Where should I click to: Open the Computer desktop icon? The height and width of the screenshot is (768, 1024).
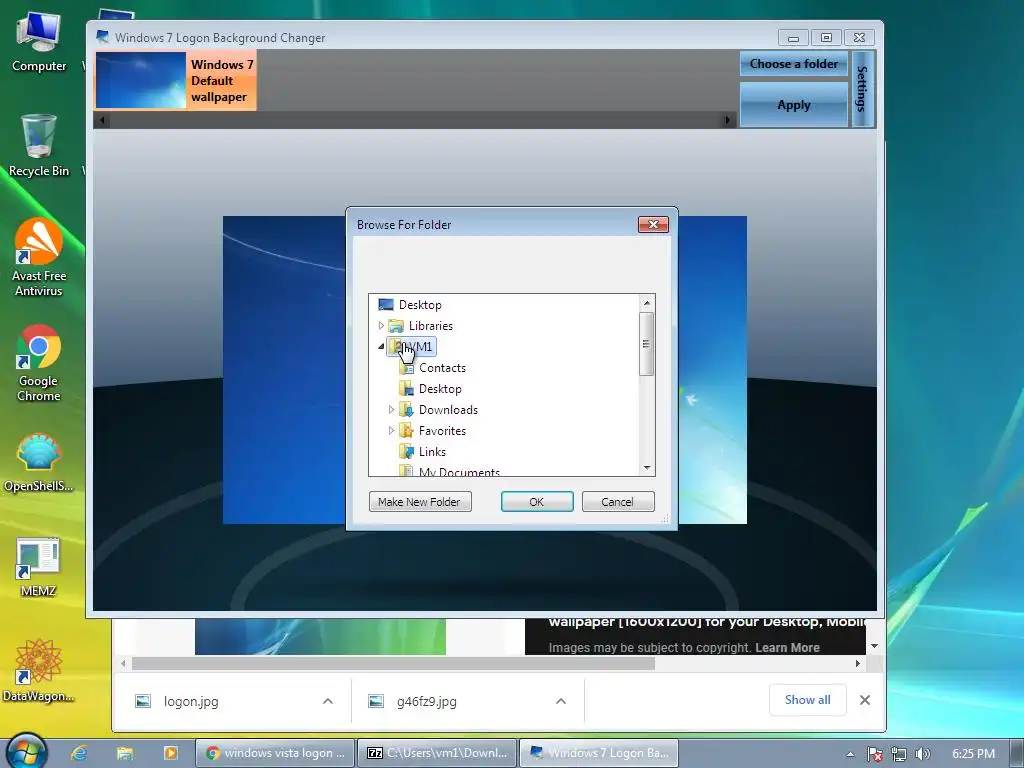point(39,42)
